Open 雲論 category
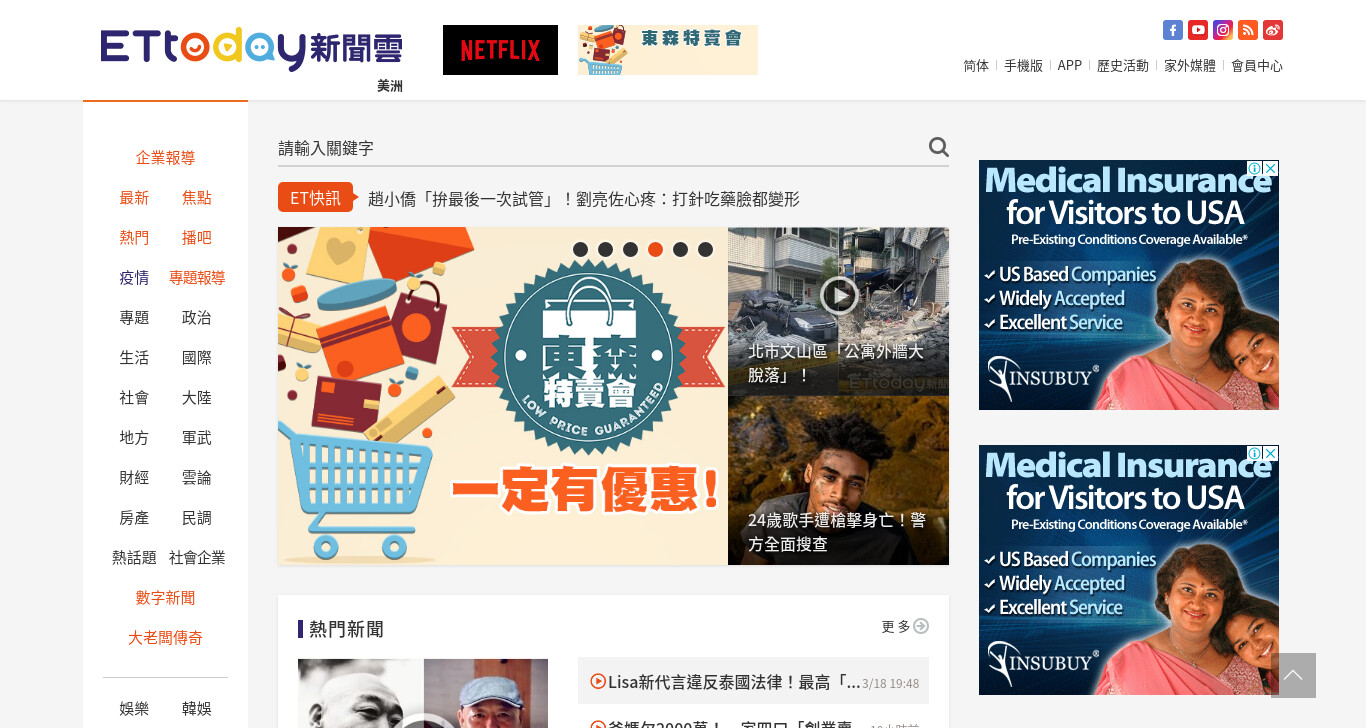 pyautogui.click(x=197, y=478)
